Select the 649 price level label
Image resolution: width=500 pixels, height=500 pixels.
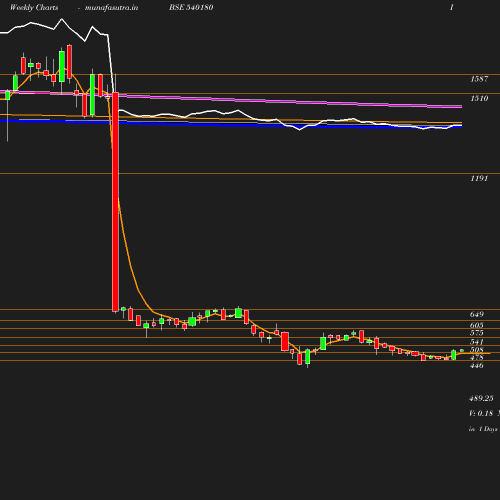(477, 314)
